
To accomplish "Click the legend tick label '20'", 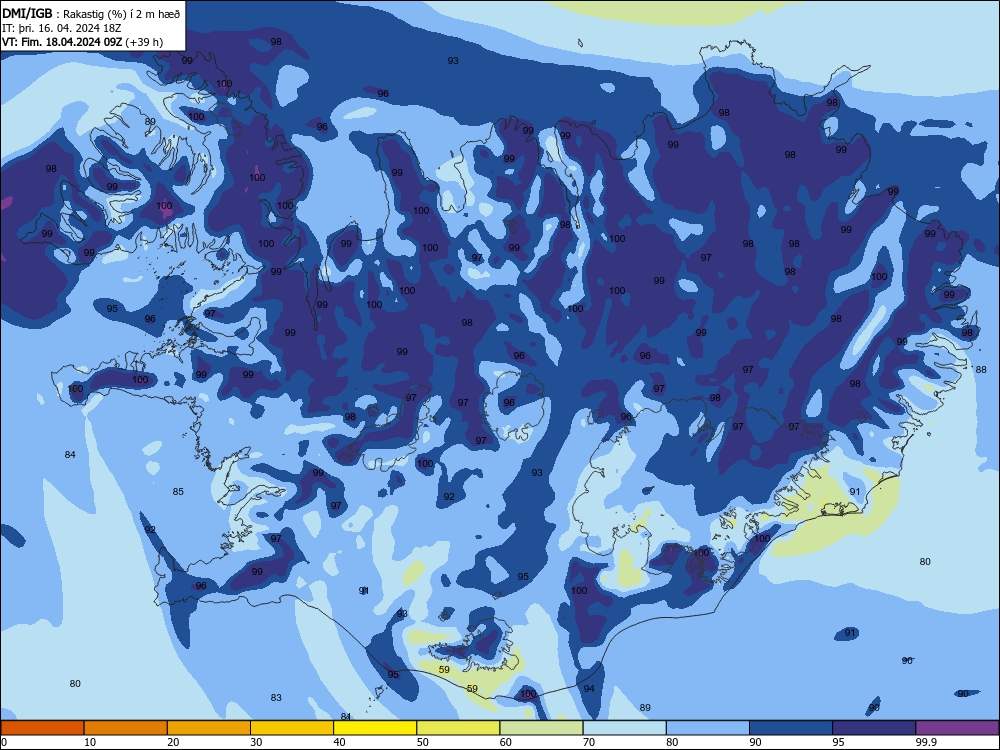I will 173,742.
